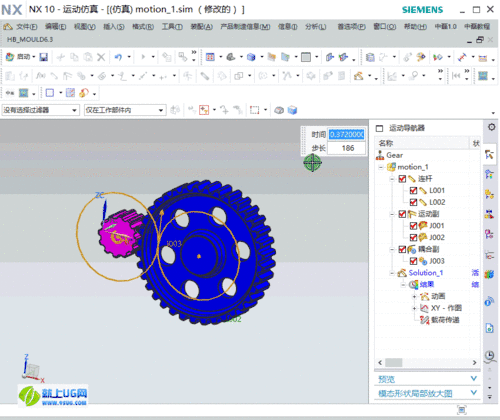
Task: Open the navigator settings gear icon
Action: pyautogui.click(x=491, y=127)
